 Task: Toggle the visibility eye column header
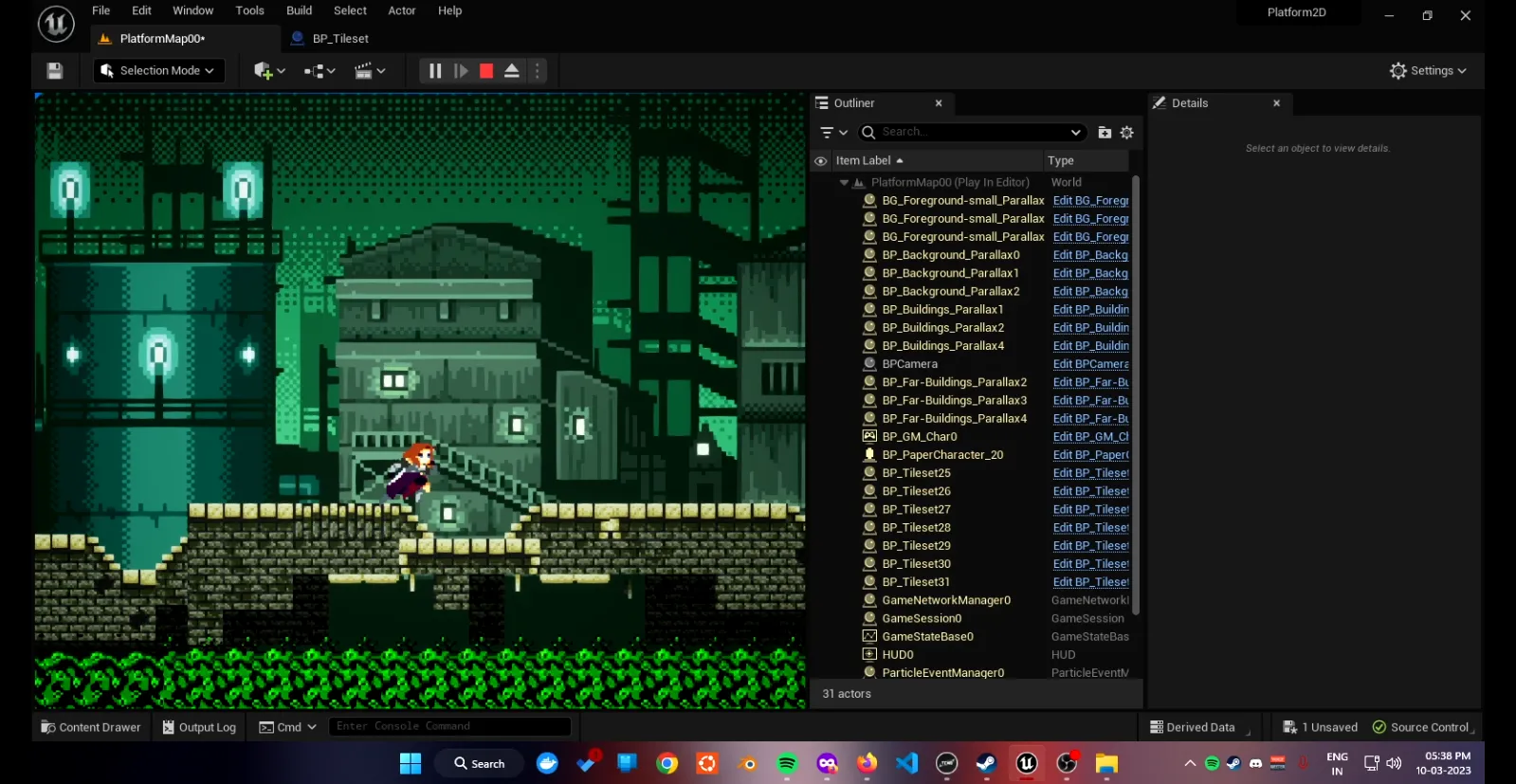821,161
